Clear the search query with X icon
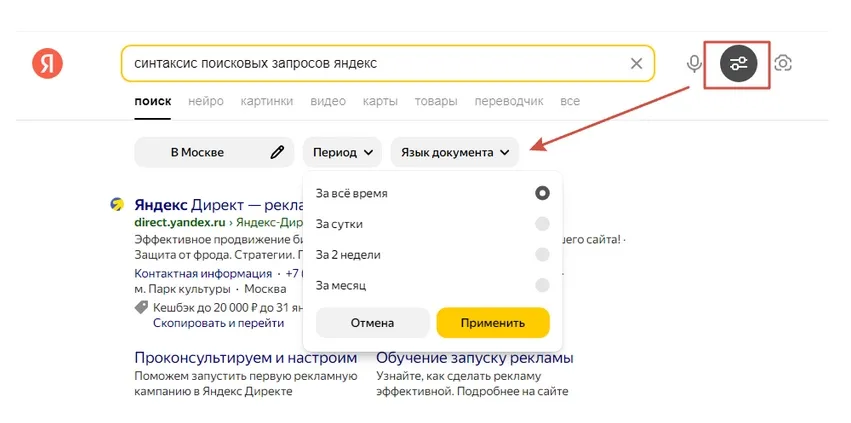The width and height of the screenshot is (851, 423). point(636,64)
